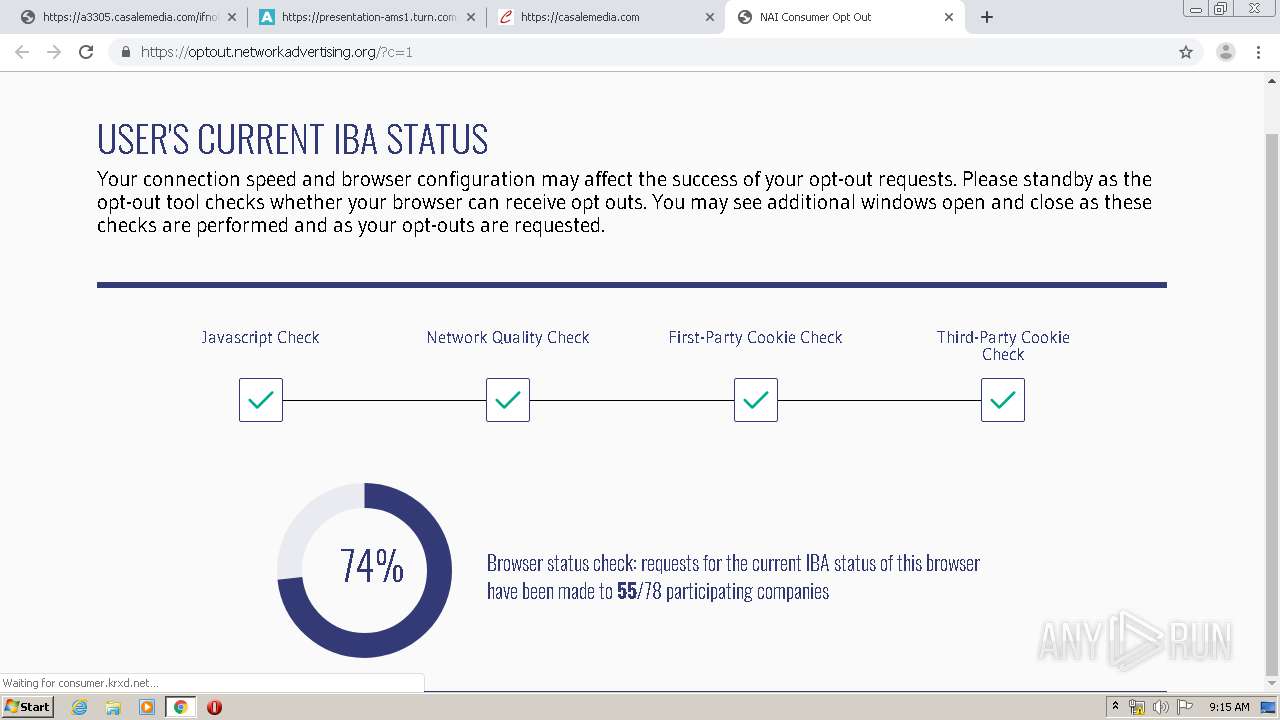
Task: Click the "55/78 participating companies" text
Action: [x=723, y=591]
